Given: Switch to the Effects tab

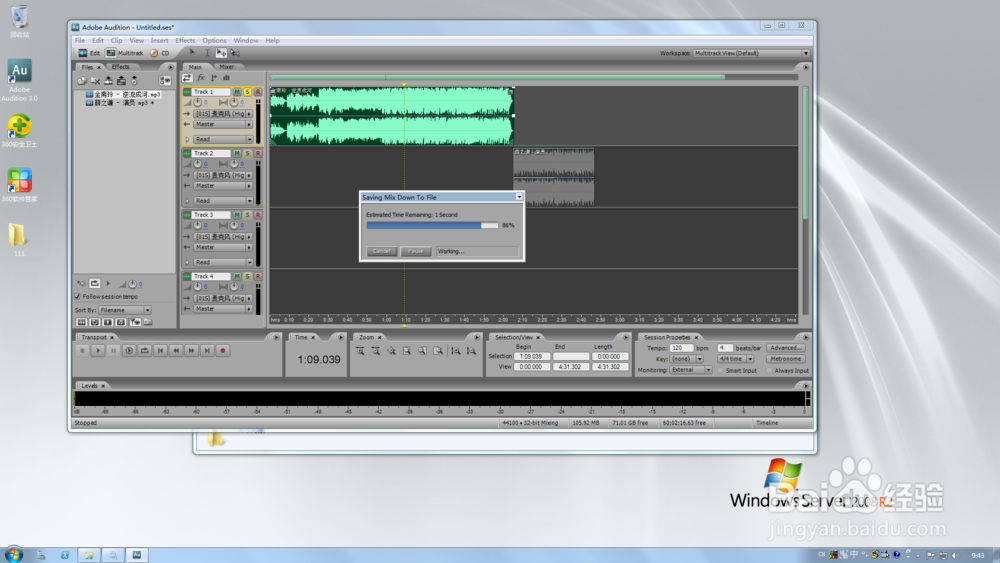Looking at the screenshot, I should click(121, 66).
